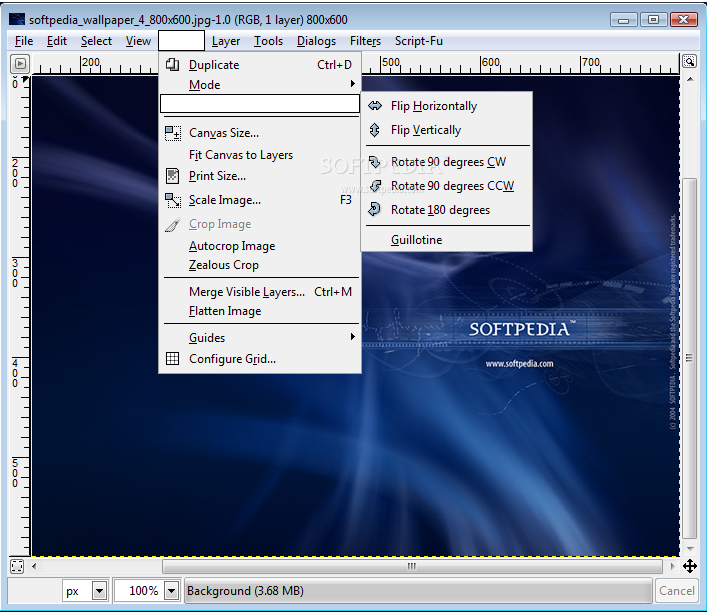Click the scroll left arrow
The image size is (707, 614).
pyautogui.click(x=34, y=566)
